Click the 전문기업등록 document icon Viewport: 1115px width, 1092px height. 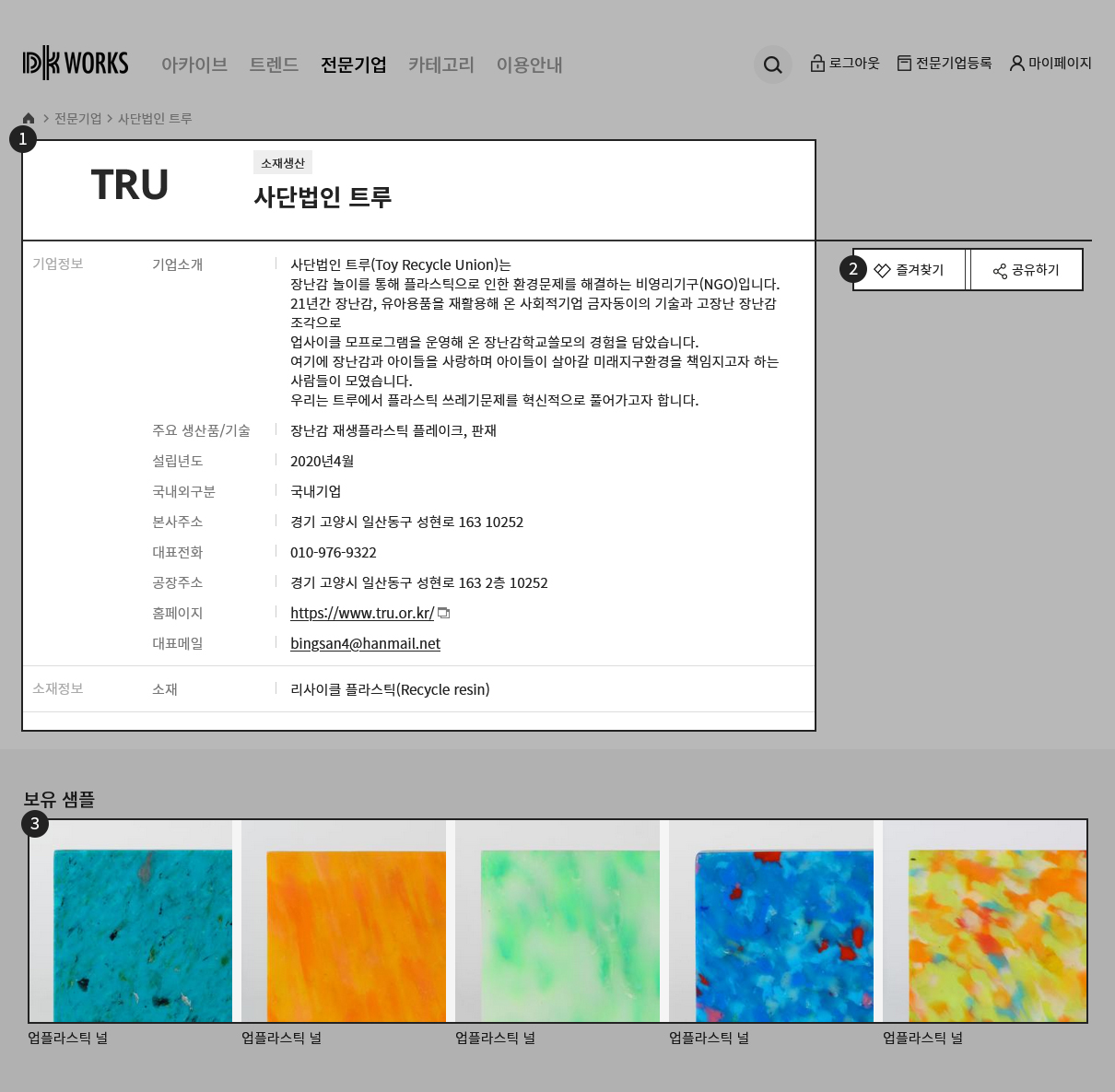click(x=904, y=64)
